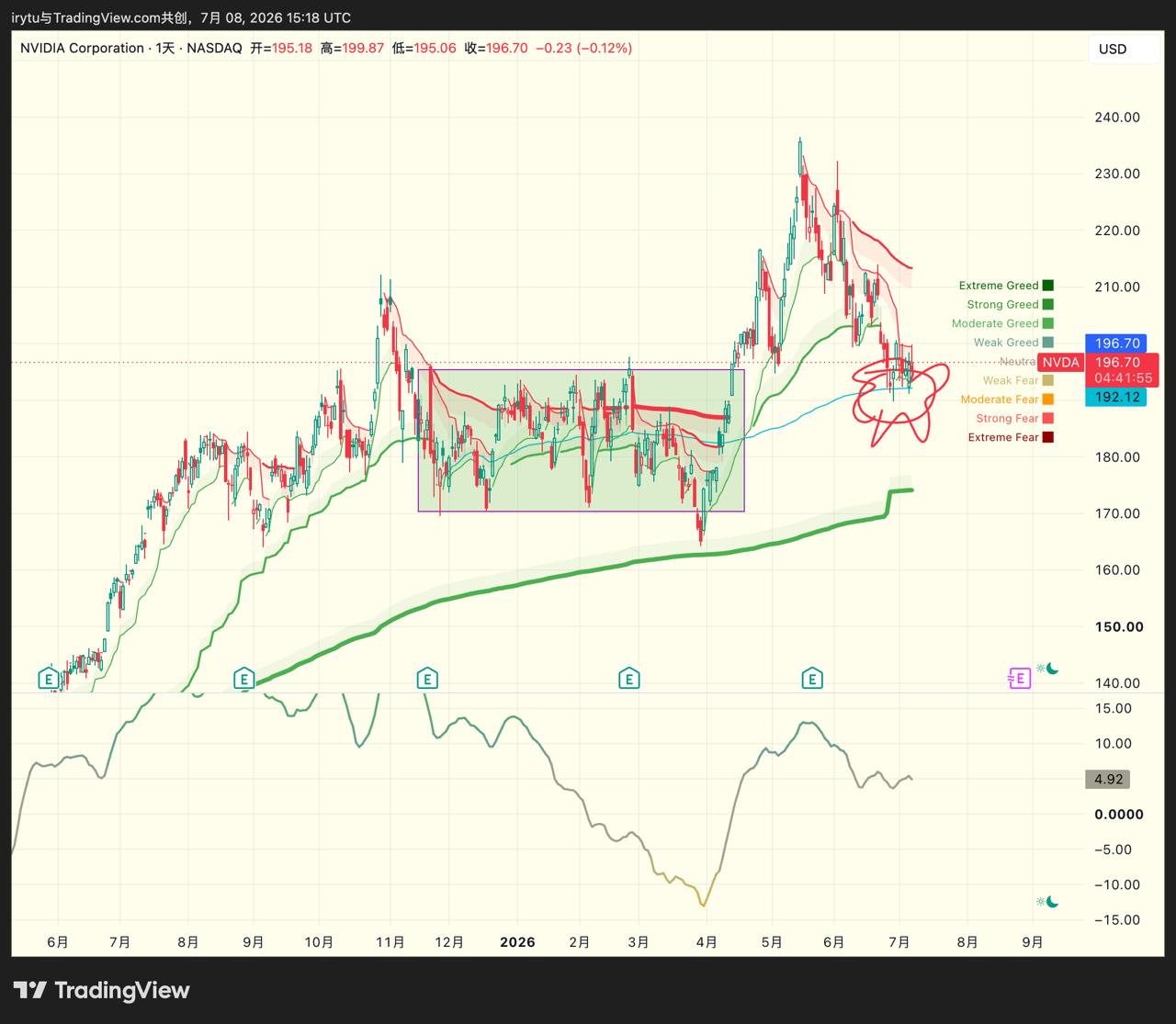
Task: Open the earnings E marker between 5月 and 6月
Action: pyautogui.click(x=811, y=680)
